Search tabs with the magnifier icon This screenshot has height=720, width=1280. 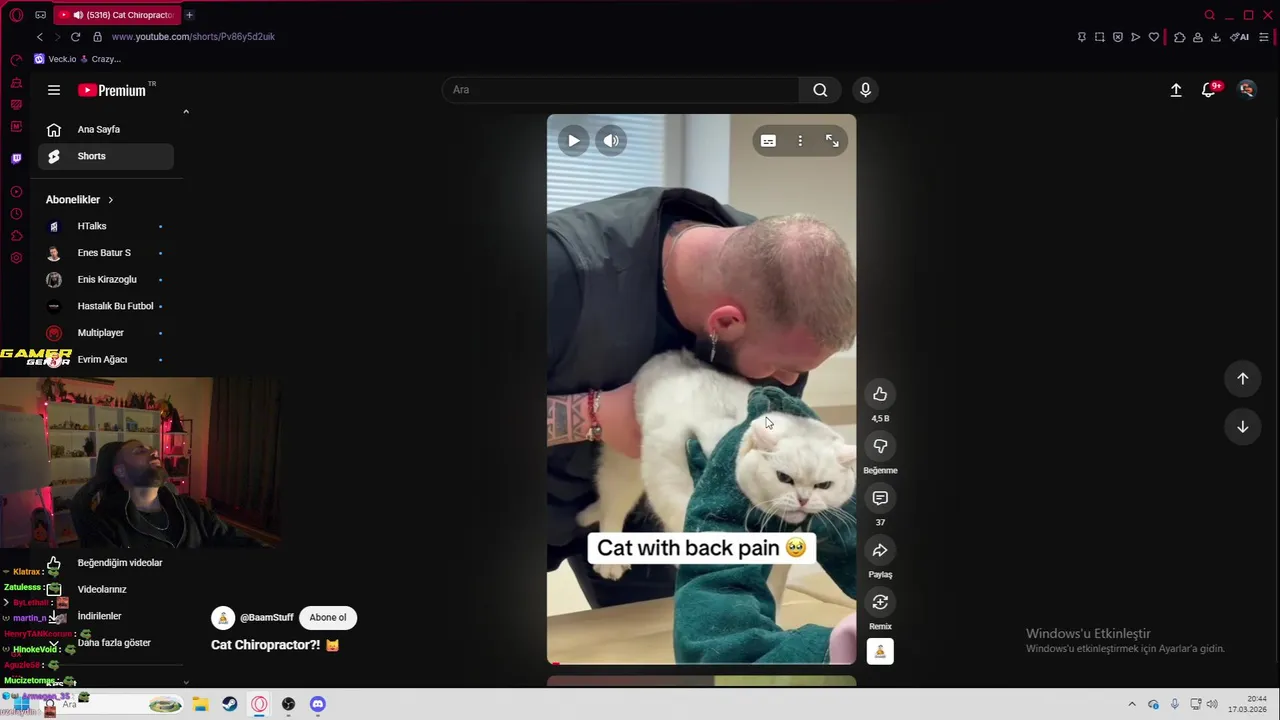1209,15
